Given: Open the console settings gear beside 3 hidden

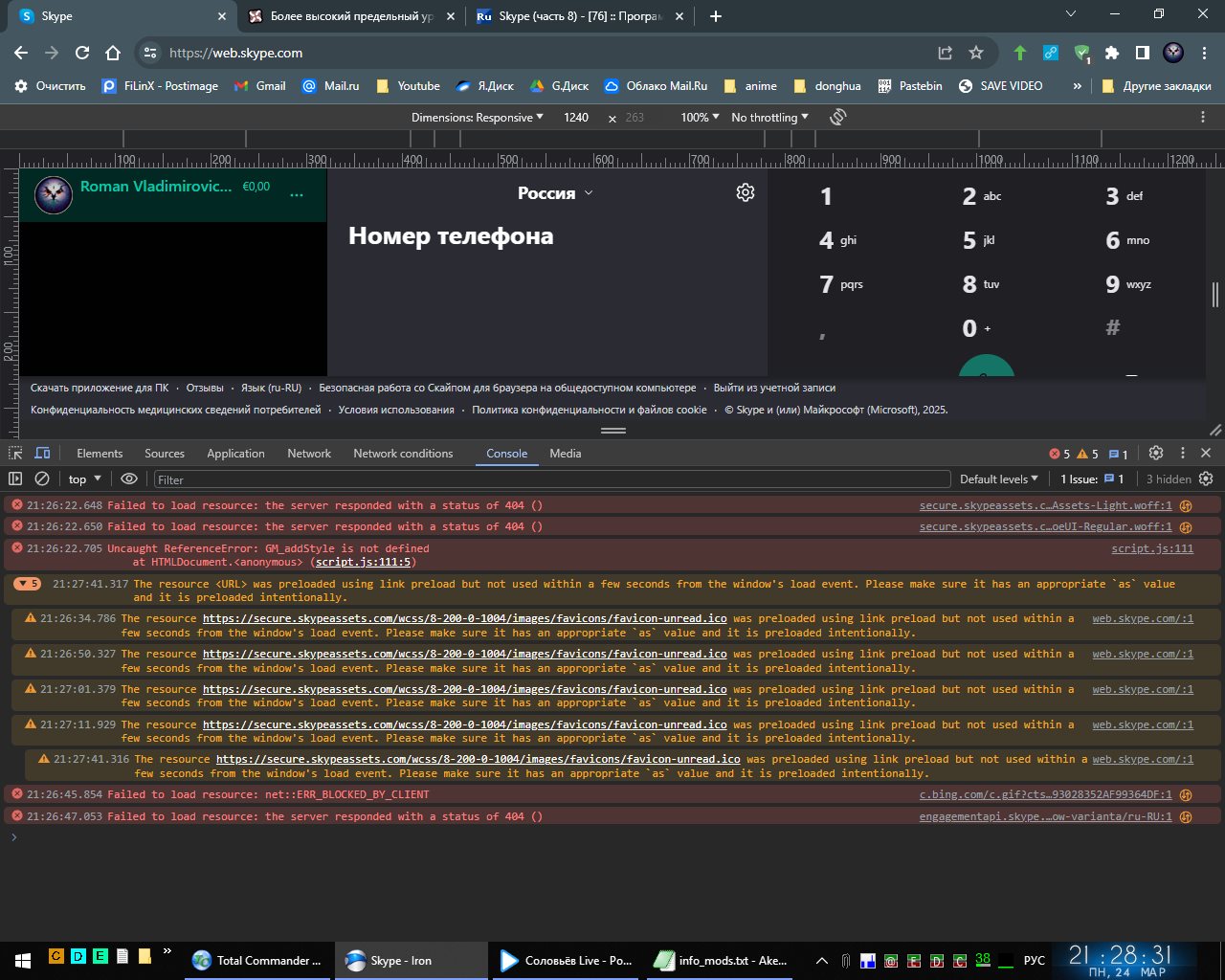Looking at the screenshot, I should point(1206,479).
